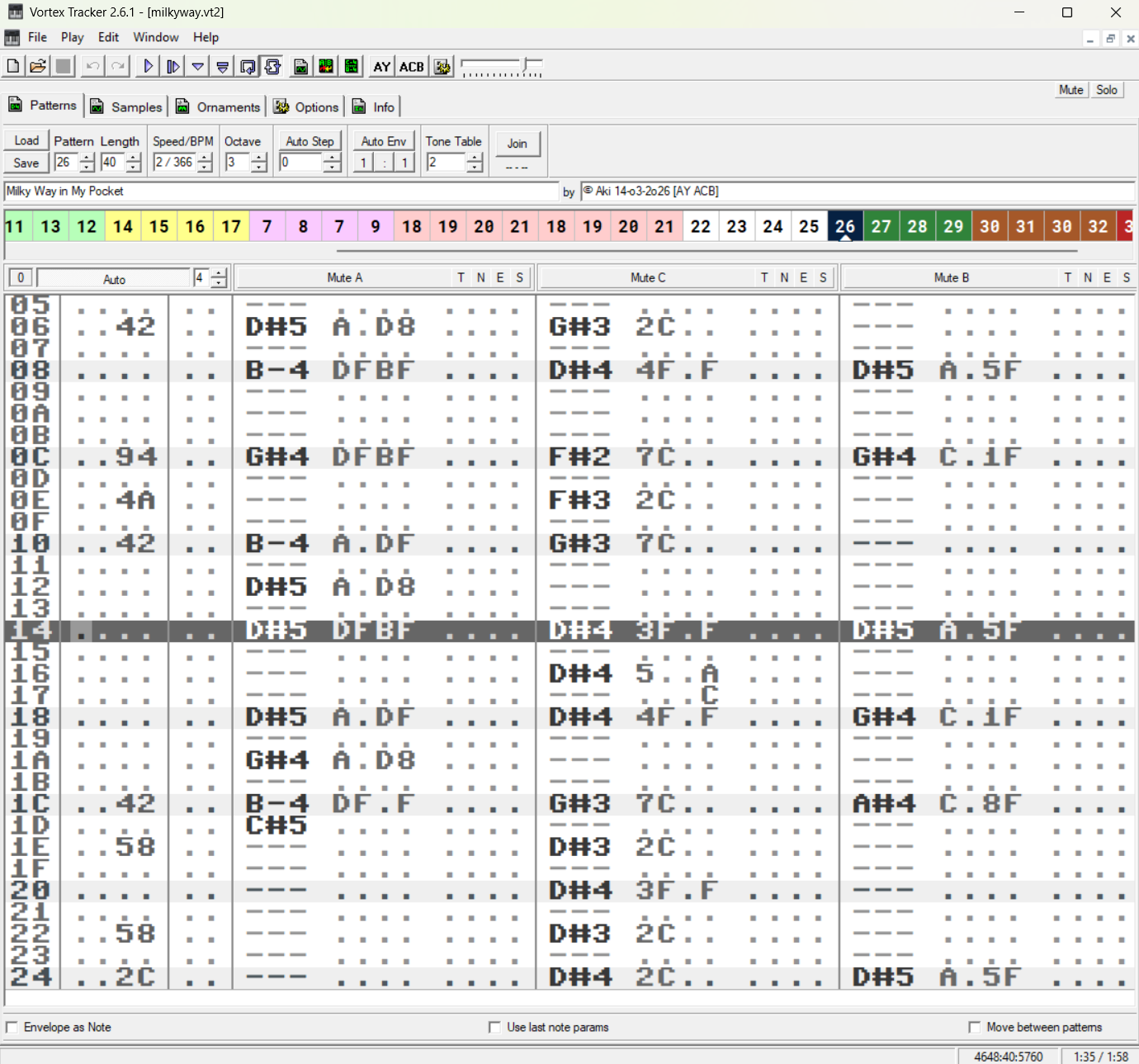
Task: Select pattern 27 in the position list
Action: click(881, 226)
